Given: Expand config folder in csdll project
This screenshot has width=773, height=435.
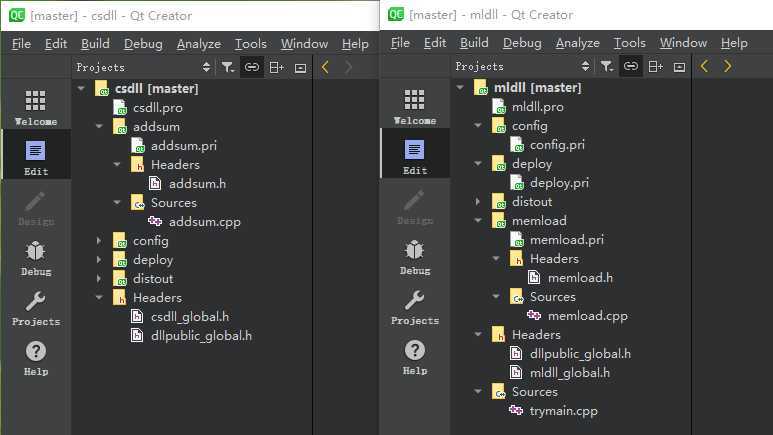Looking at the screenshot, I should tap(99, 241).
